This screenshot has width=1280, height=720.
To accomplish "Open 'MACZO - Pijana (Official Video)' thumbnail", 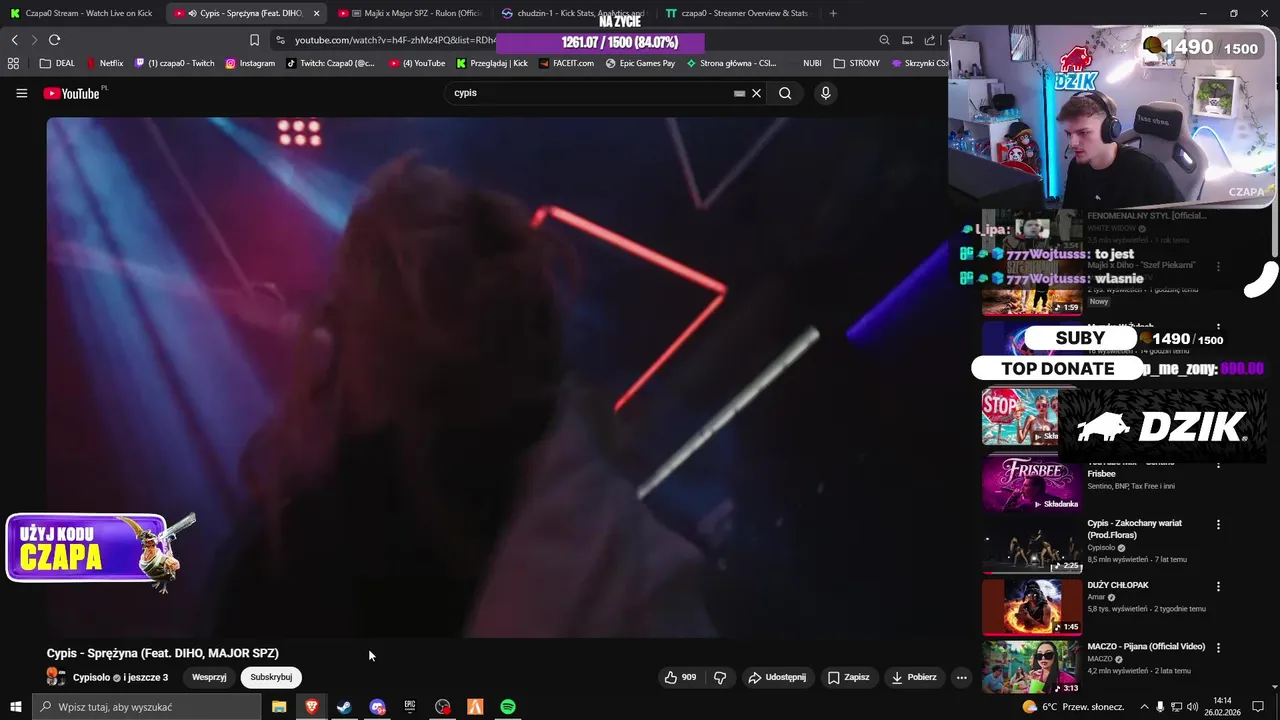I will (1032, 668).
